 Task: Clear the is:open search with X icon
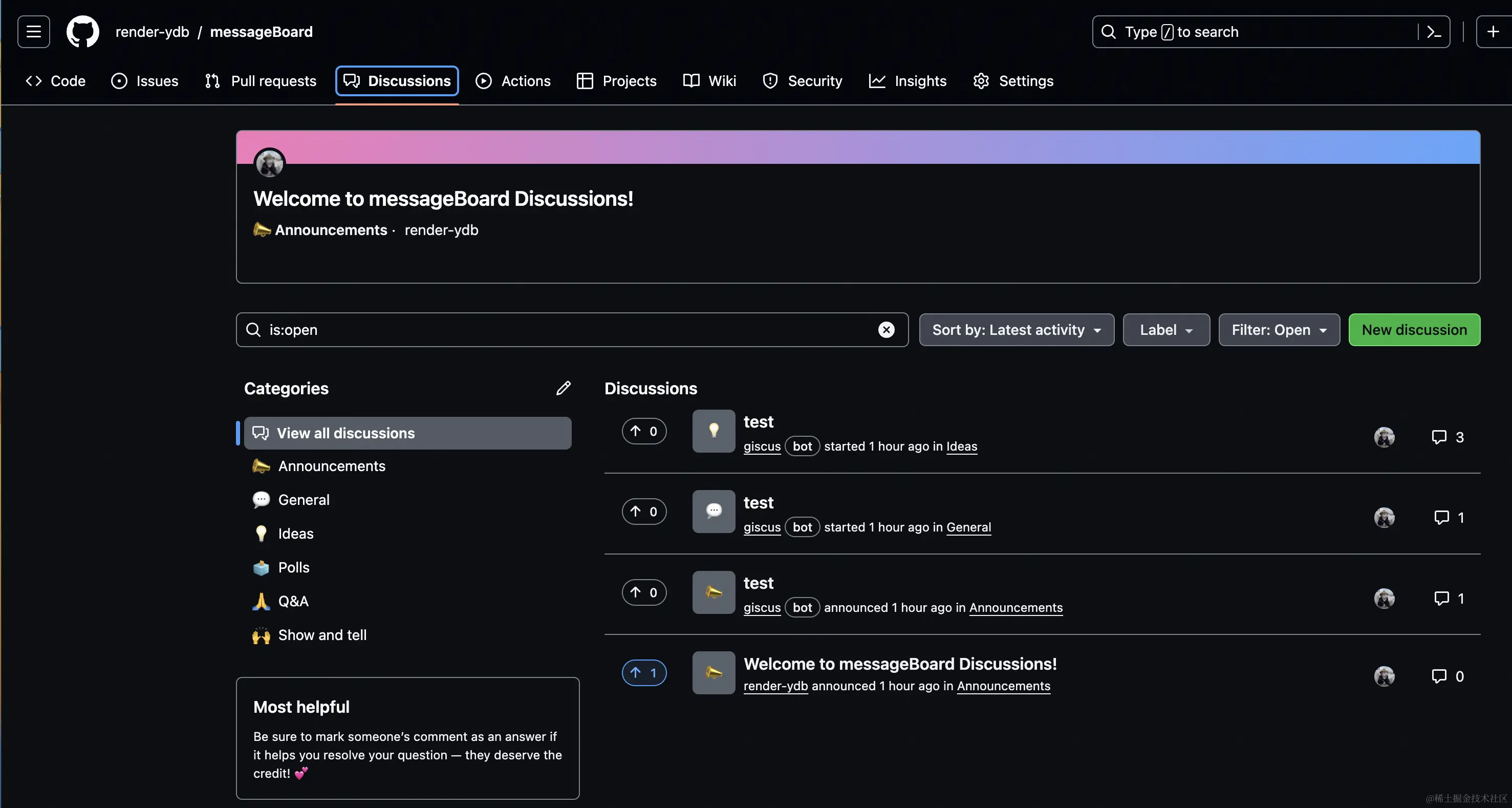[885, 330]
